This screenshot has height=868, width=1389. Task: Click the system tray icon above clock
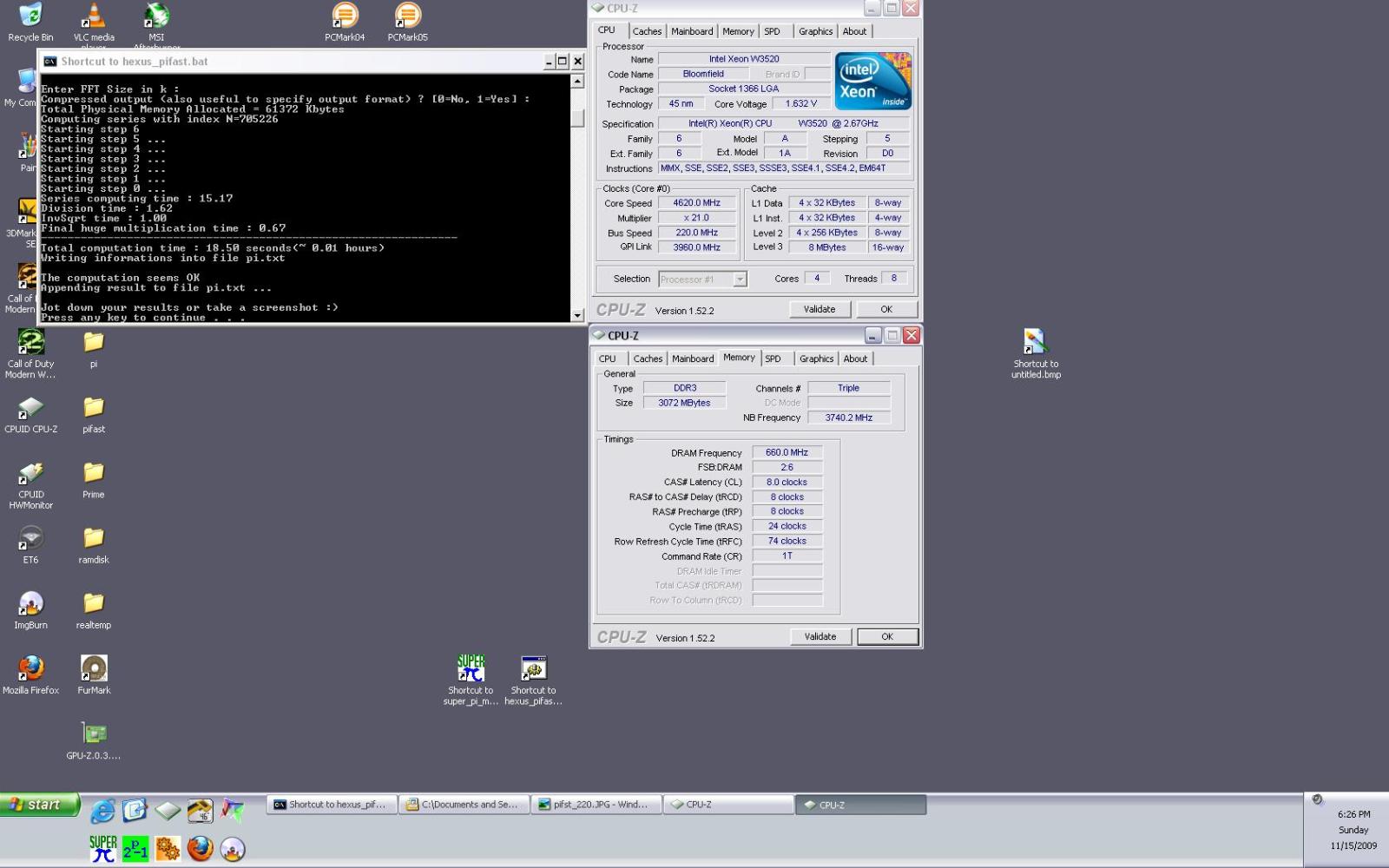pyautogui.click(x=1317, y=799)
